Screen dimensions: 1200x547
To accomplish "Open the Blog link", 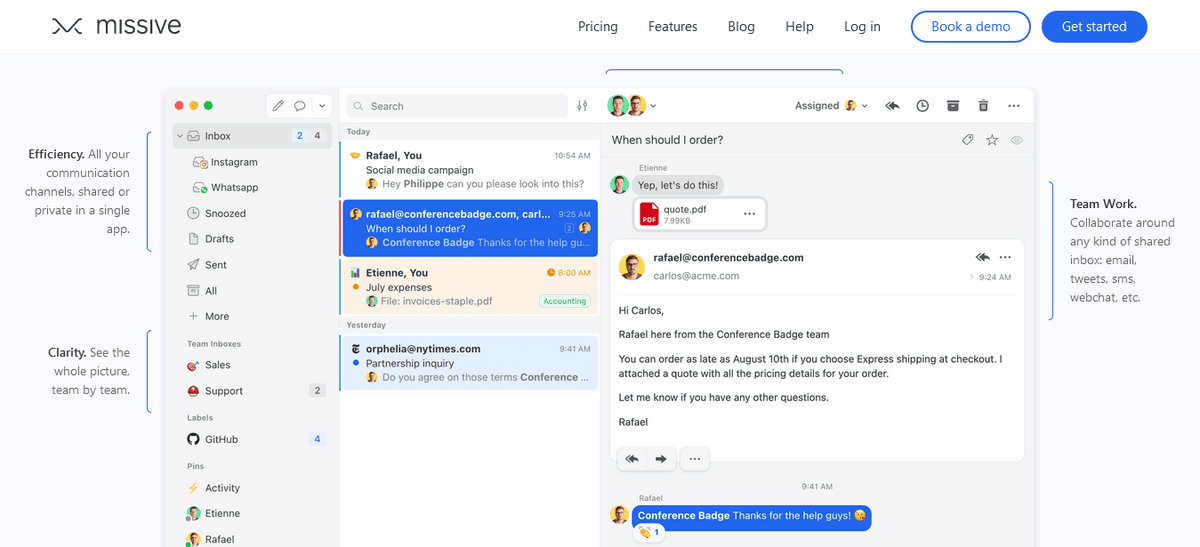I will (741, 27).
